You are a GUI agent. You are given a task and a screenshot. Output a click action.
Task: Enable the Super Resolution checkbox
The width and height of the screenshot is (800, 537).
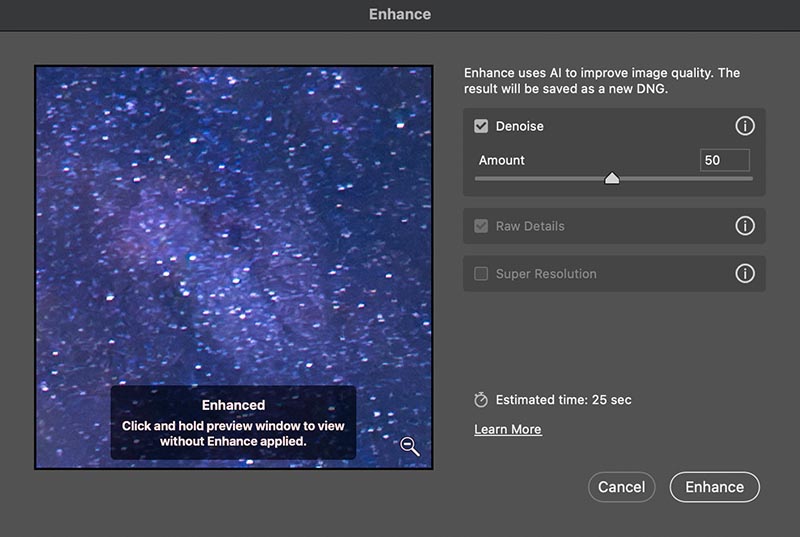pyautogui.click(x=481, y=274)
